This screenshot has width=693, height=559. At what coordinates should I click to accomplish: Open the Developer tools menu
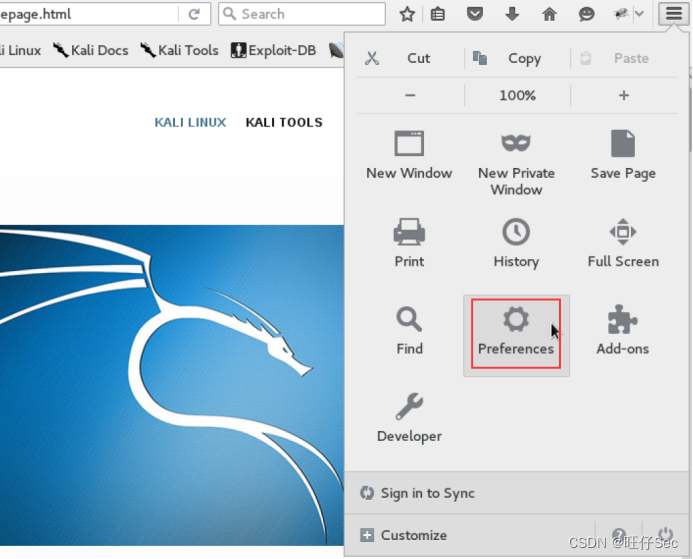[409, 418]
